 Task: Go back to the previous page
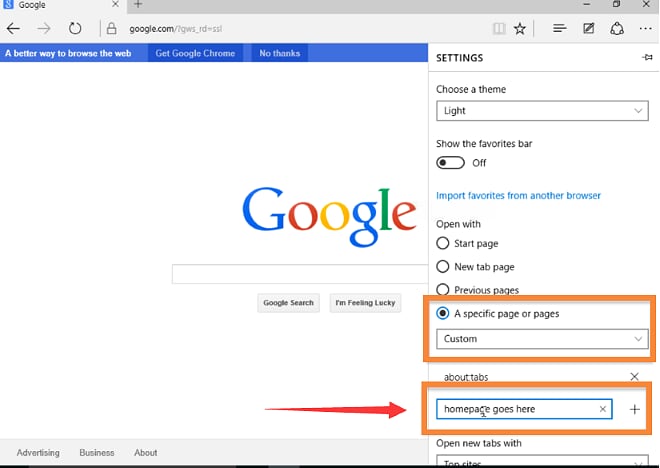[x=13, y=29]
